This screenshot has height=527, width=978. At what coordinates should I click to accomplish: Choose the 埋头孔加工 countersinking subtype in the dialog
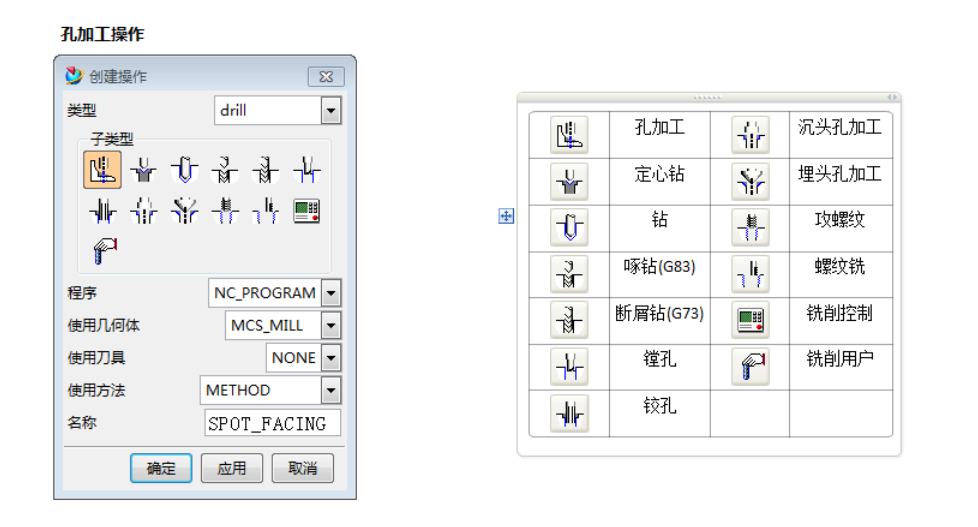tap(185, 211)
